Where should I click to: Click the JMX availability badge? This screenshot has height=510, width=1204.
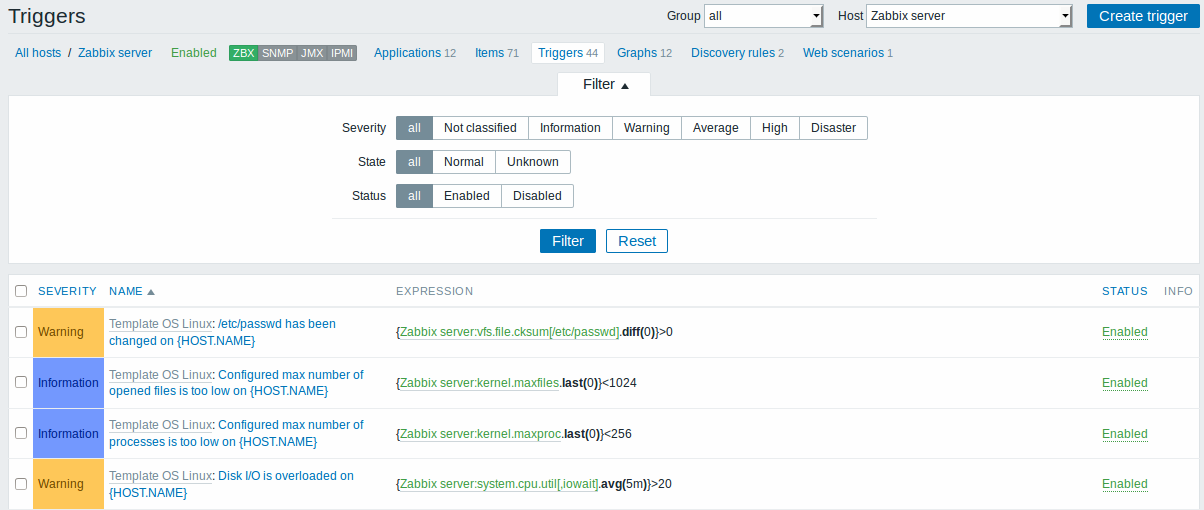[x=312, y=53]
